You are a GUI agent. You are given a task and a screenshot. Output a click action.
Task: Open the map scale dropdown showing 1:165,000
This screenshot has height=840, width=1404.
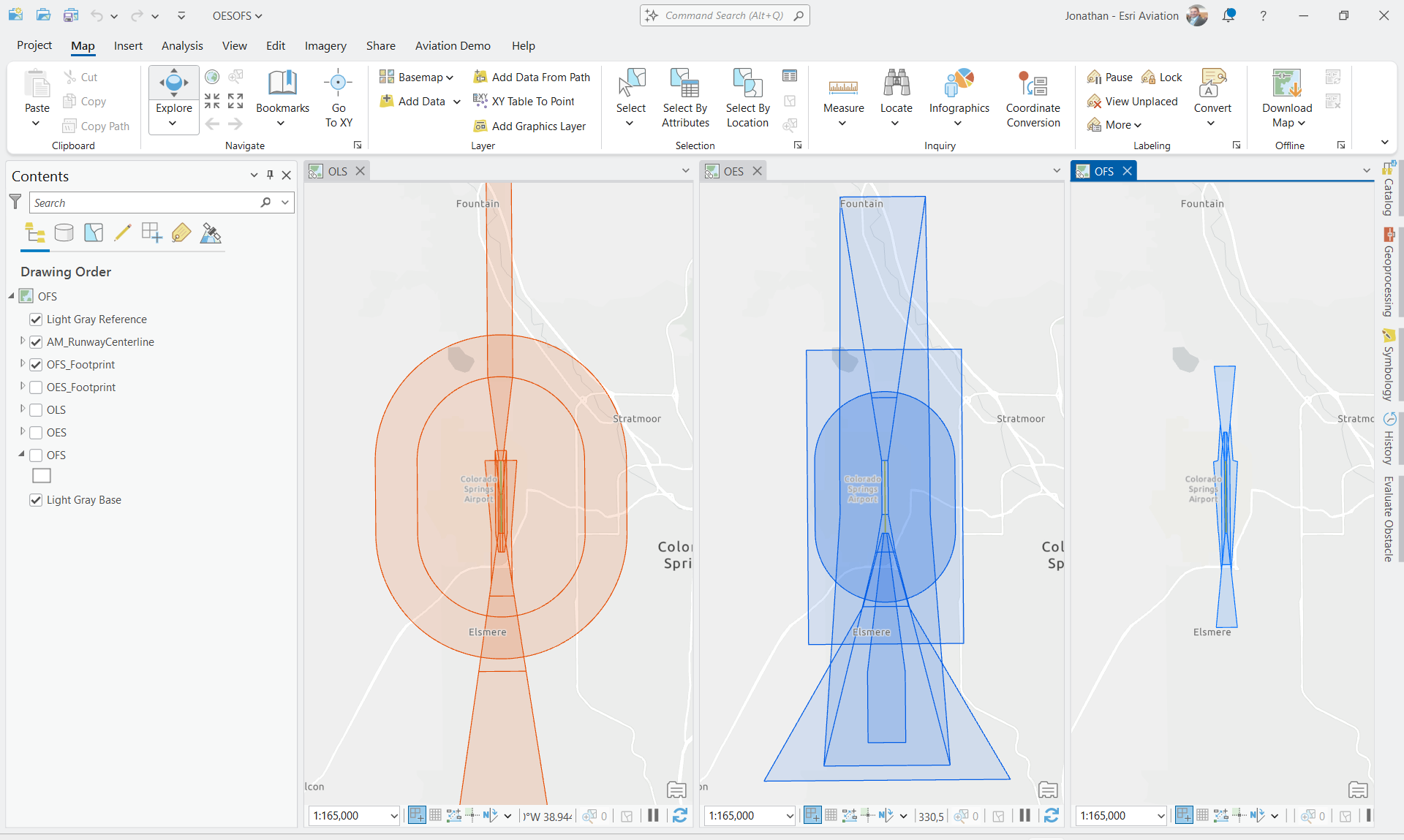click(x=395, y=816)
